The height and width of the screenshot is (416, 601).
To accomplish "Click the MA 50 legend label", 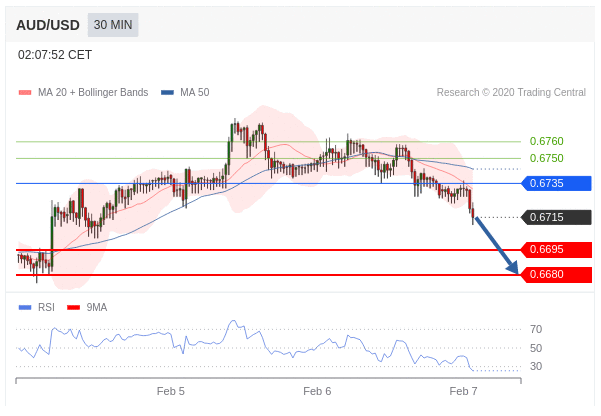I will click(195, 92).
